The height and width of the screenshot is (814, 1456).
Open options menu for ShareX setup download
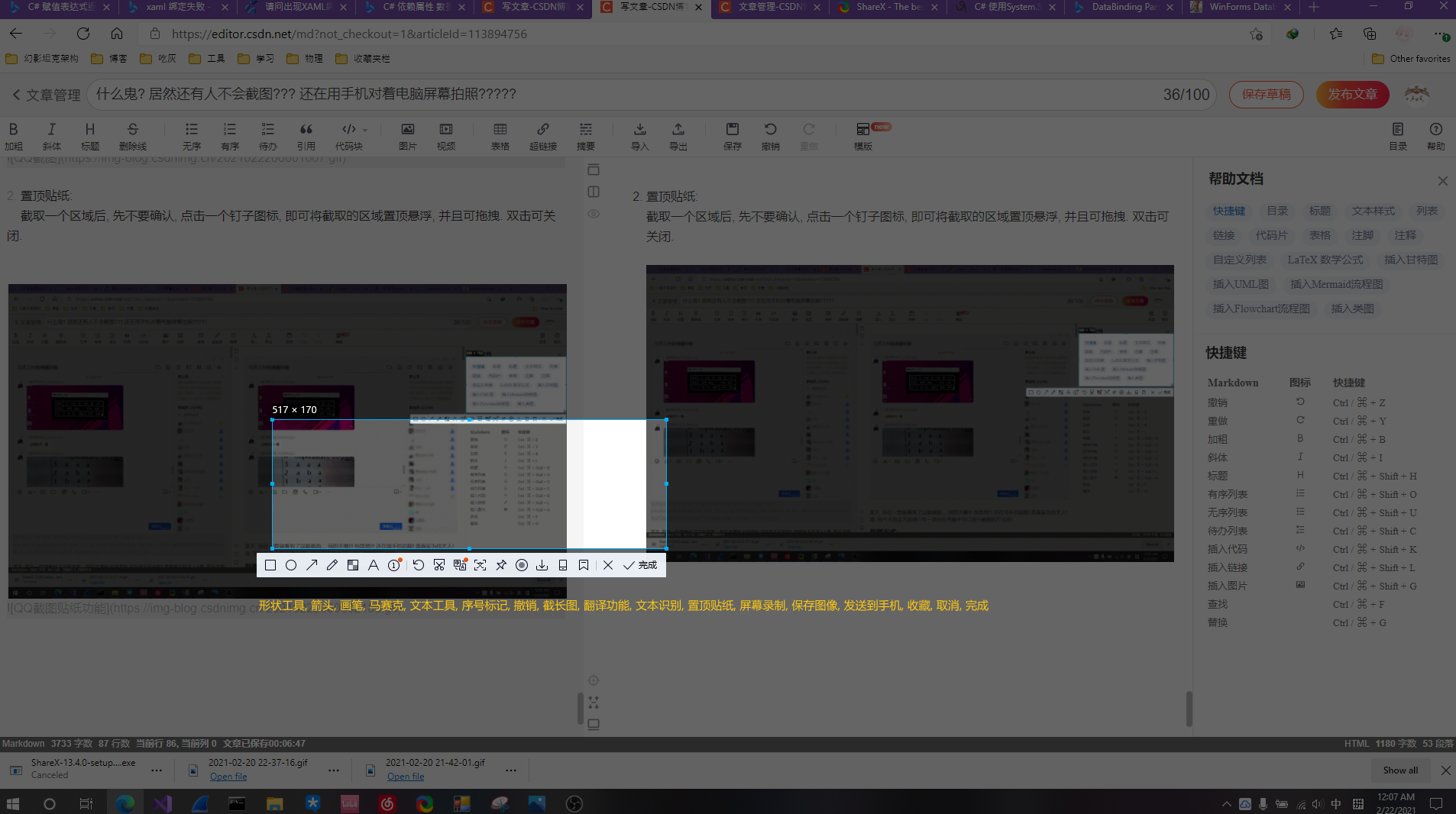(157, 770)
